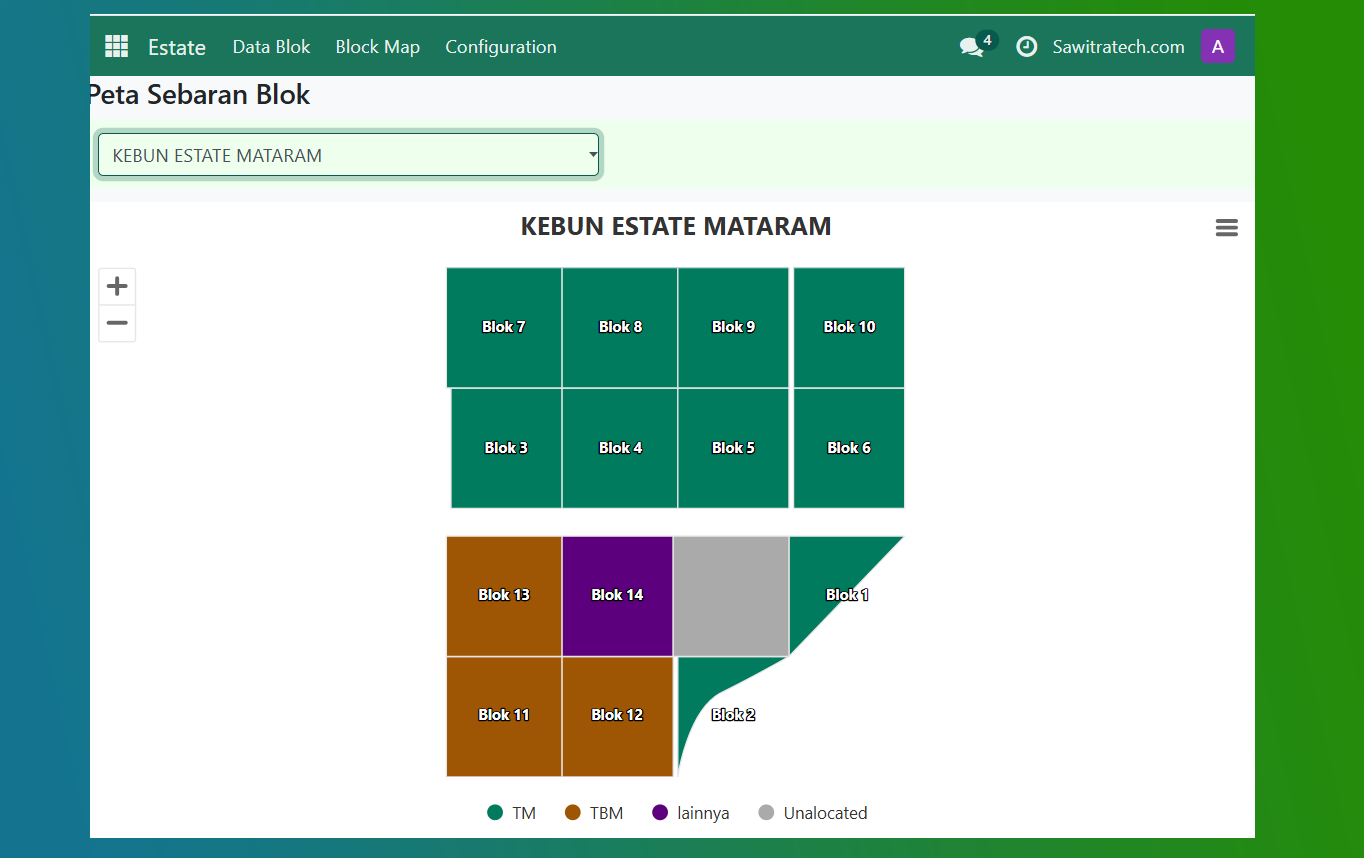Toggle TM series in the legend
This screenshot has height=858, width=1364.
click(512, 813)
